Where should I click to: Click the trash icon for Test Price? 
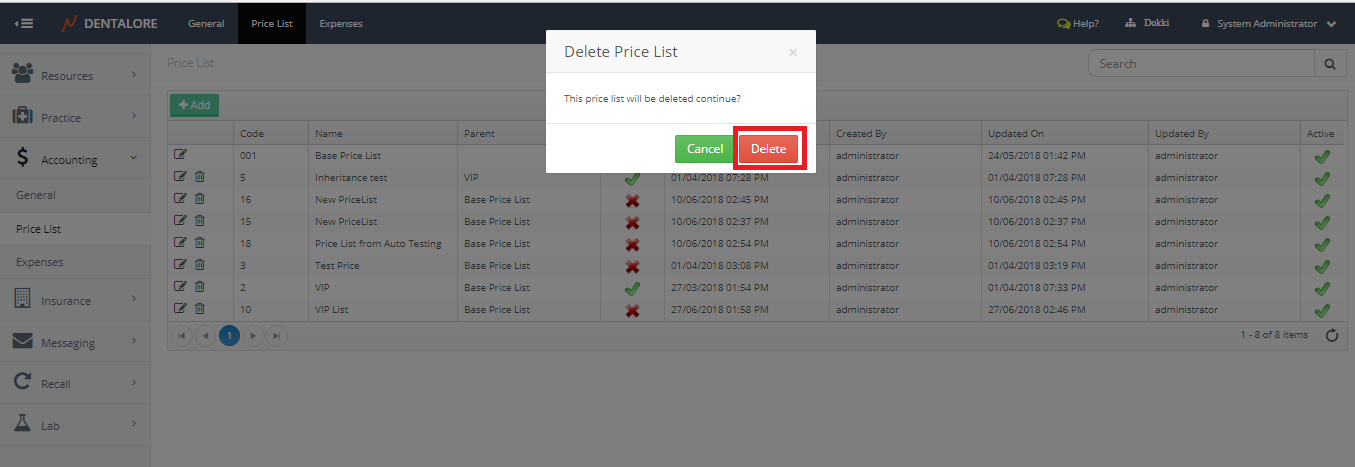(x=200, y=265)
